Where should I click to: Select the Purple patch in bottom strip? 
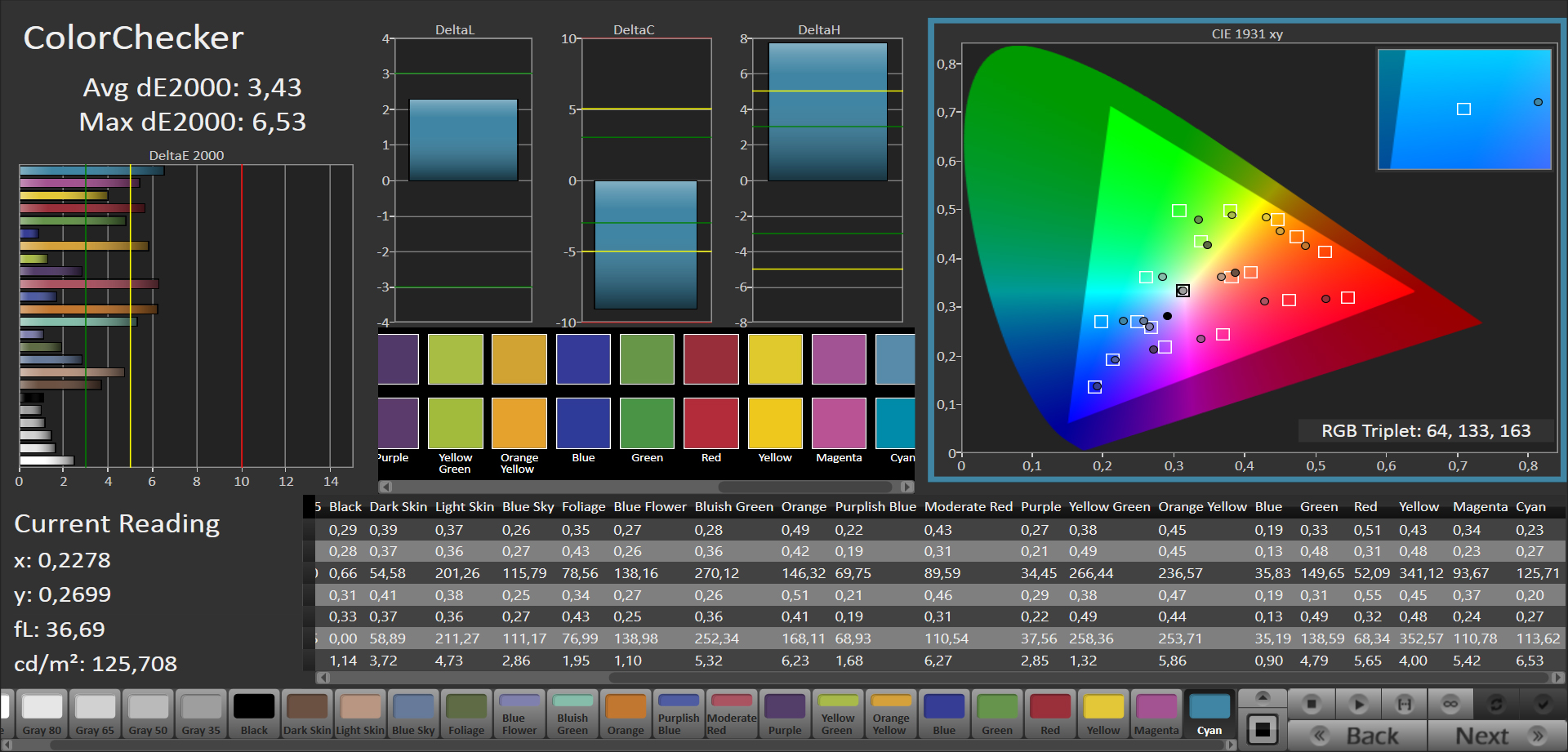[x=785, y=714]
